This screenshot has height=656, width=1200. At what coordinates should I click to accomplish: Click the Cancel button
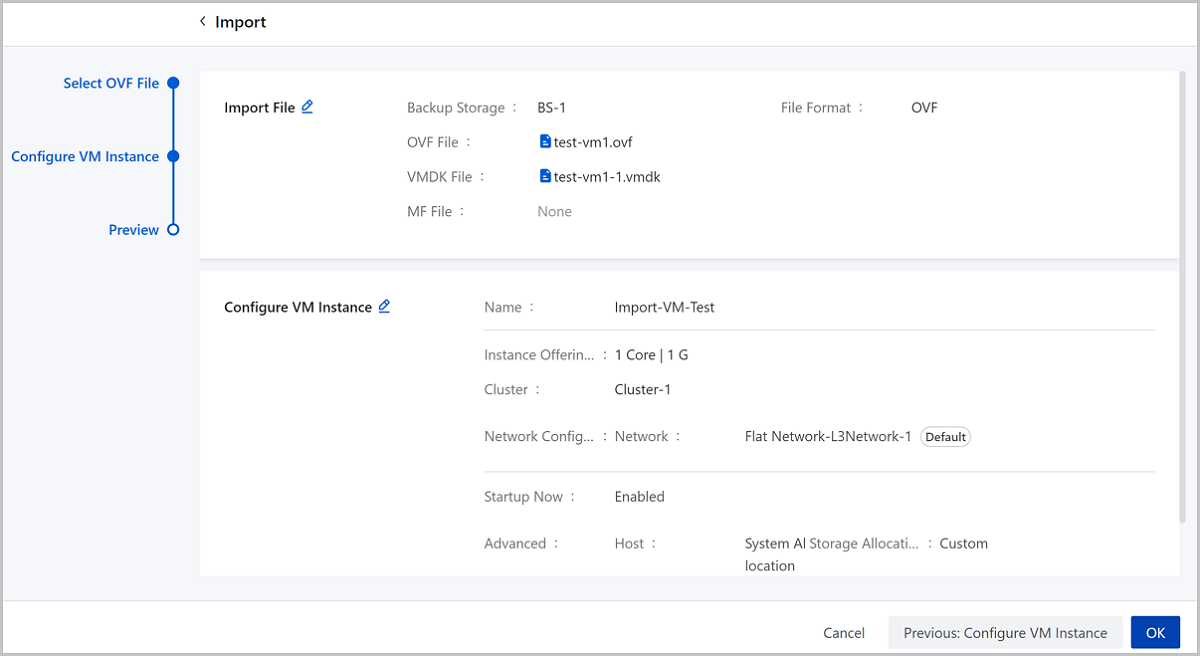coord(843,632)
